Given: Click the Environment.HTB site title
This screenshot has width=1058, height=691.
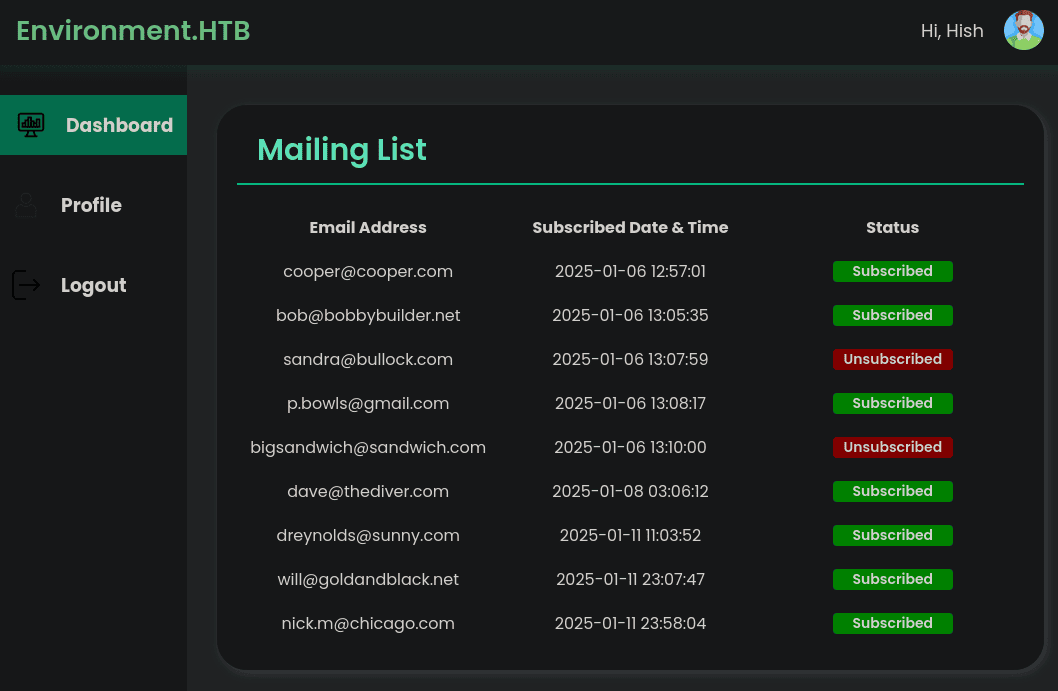Looking at the screenshot, I should click(x=133, y=31).
